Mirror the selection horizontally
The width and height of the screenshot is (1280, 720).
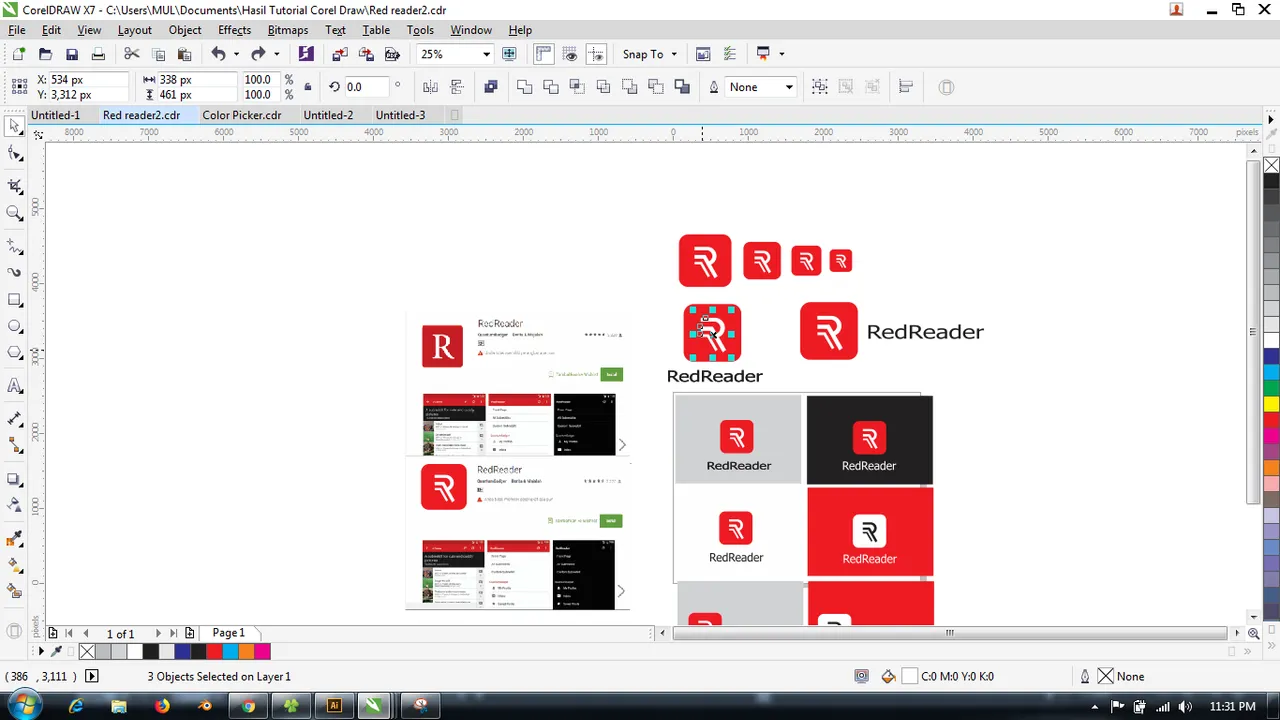tap(431, 87)
